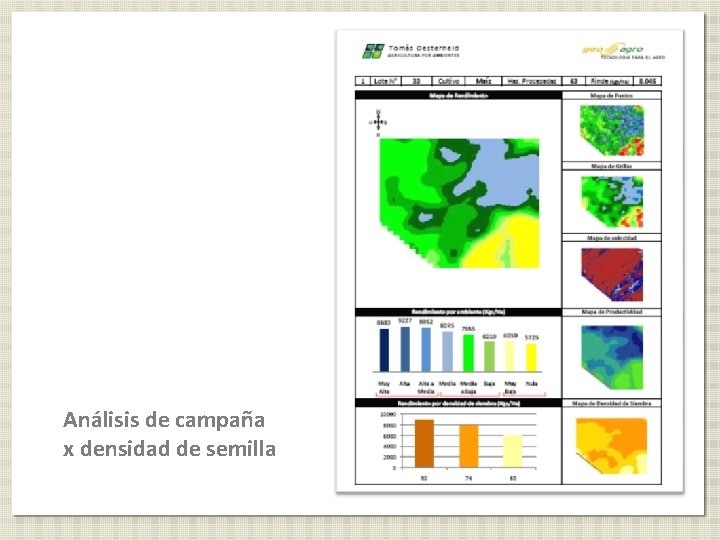The width and height of the screenshot is (720, 540).
Task: Click the "Rendimiento por ambiente" chart header
Action: (458, 312)
